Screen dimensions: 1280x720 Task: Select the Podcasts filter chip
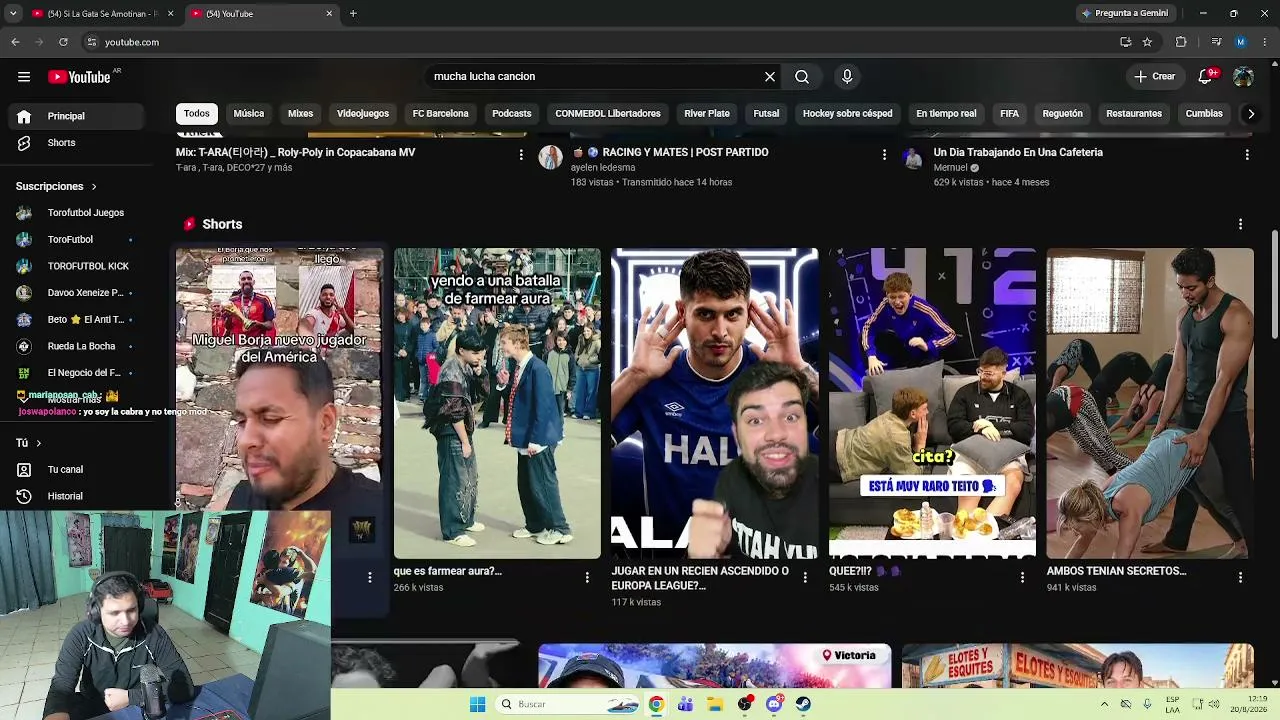click(x=512, y=114)
